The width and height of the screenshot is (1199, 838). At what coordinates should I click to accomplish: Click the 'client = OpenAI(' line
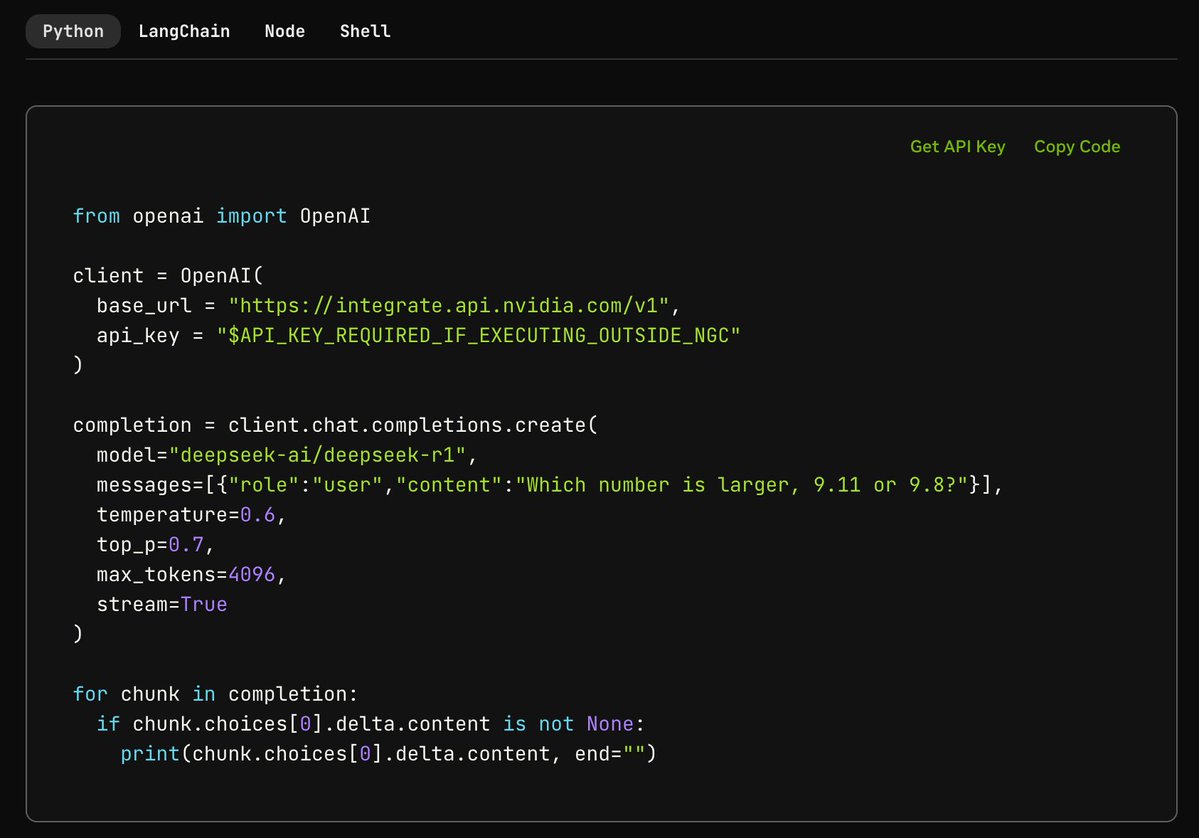(x=168, y=275)
